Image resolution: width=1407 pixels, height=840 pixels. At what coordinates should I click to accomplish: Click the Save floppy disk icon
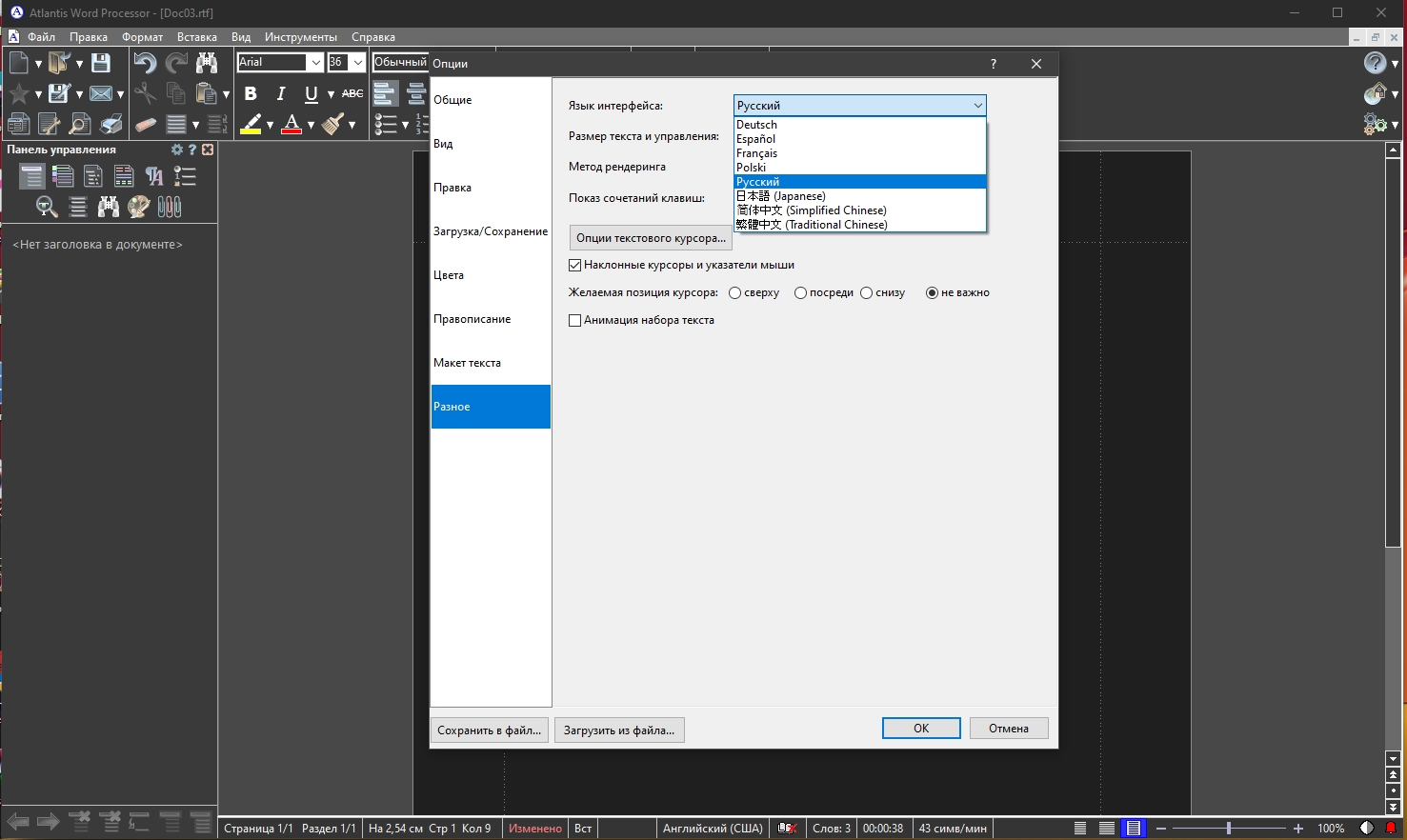pos(100,63)
